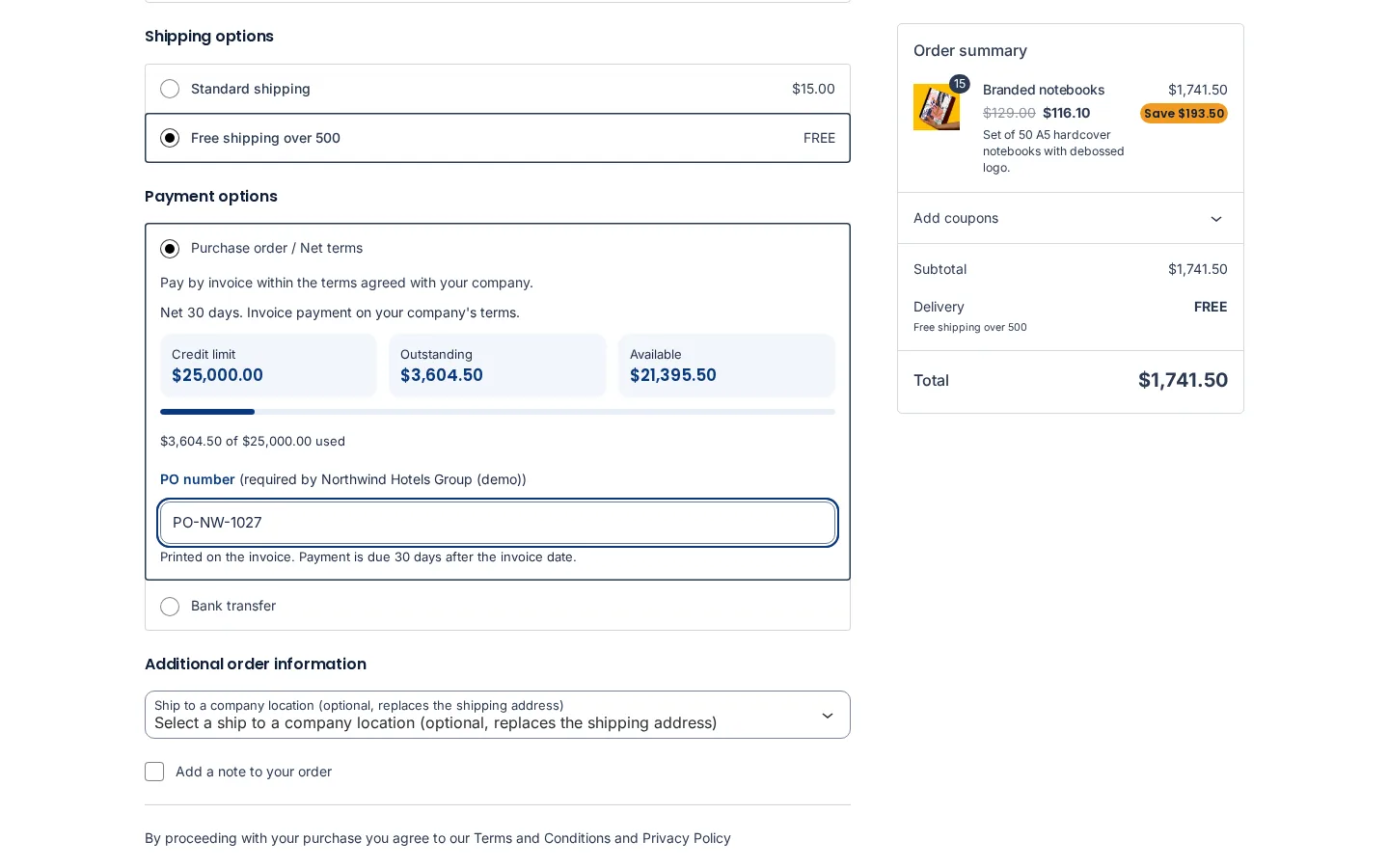
Task: Click the credit usage progress bar
Action: coord(498,412)
